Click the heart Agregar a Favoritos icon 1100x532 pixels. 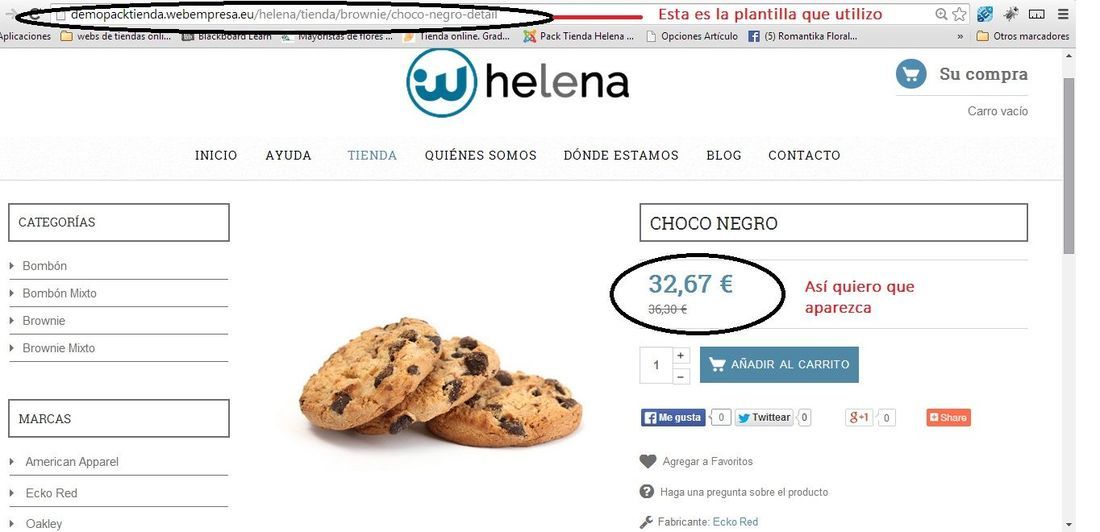[648, 461]
